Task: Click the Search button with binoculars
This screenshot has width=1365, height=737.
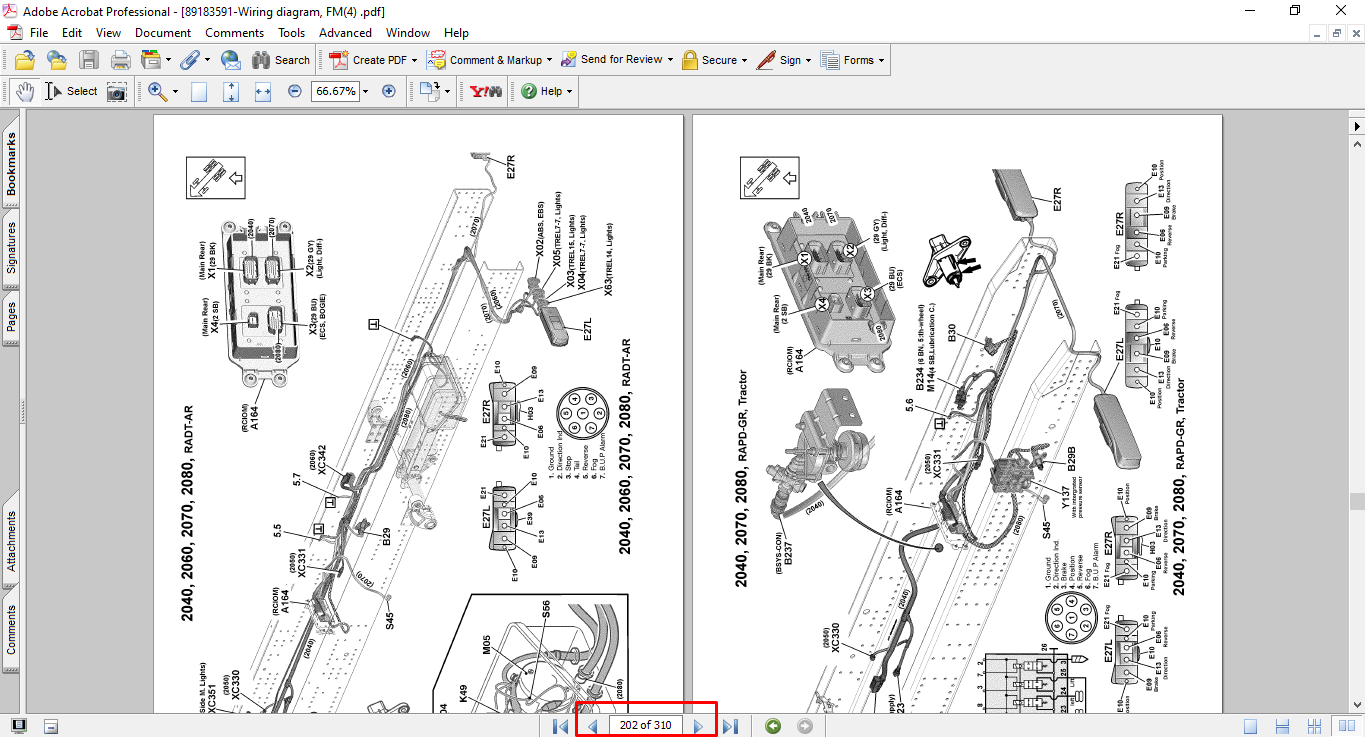Action: [x=281, y=60]
